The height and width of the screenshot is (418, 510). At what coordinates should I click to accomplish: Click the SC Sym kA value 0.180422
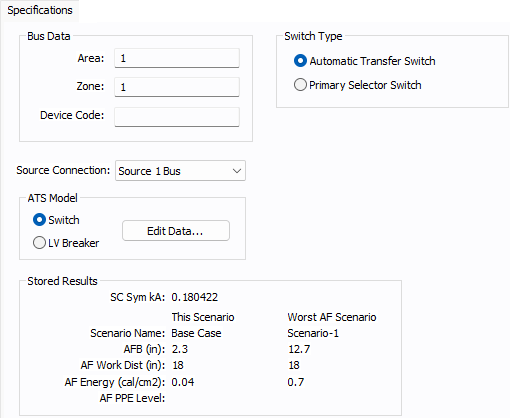(195, 297)
